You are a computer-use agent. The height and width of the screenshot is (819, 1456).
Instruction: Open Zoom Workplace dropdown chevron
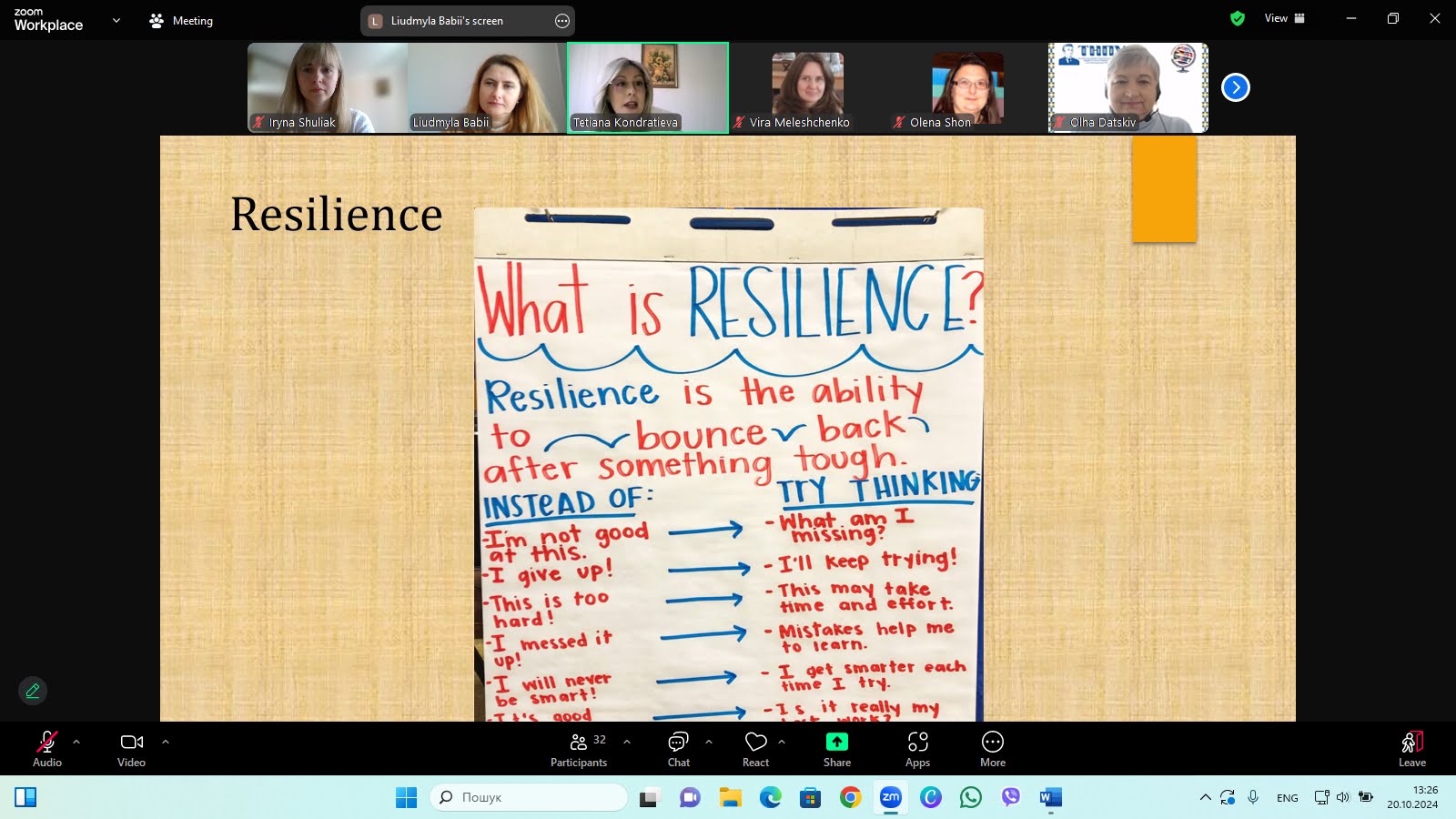116,20
